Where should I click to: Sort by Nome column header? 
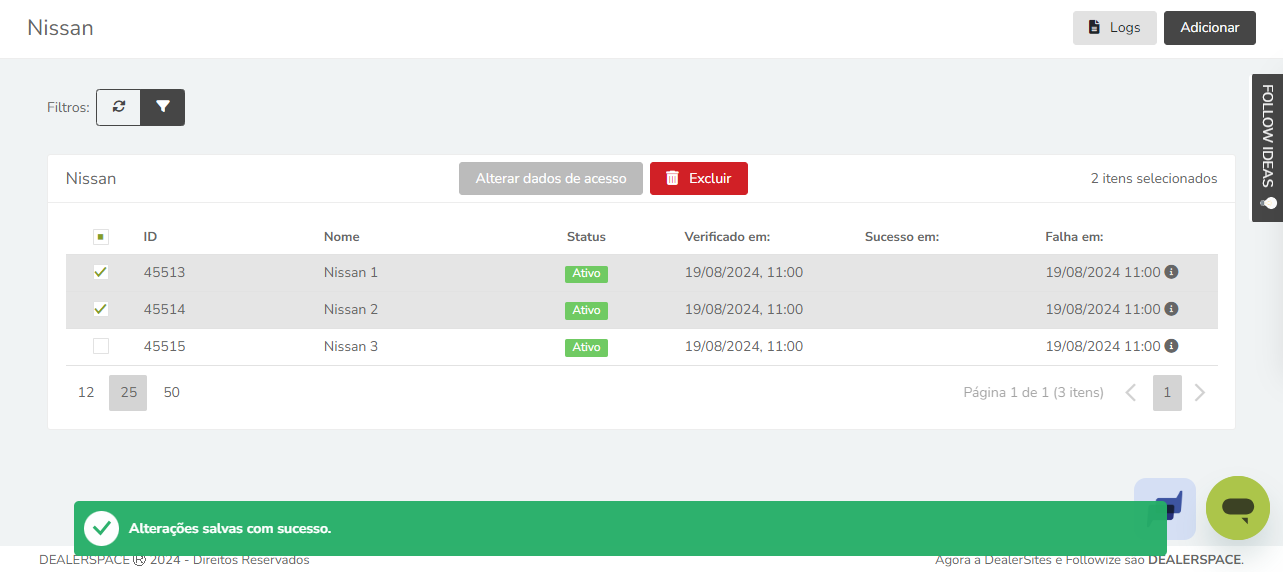[342, 237]
